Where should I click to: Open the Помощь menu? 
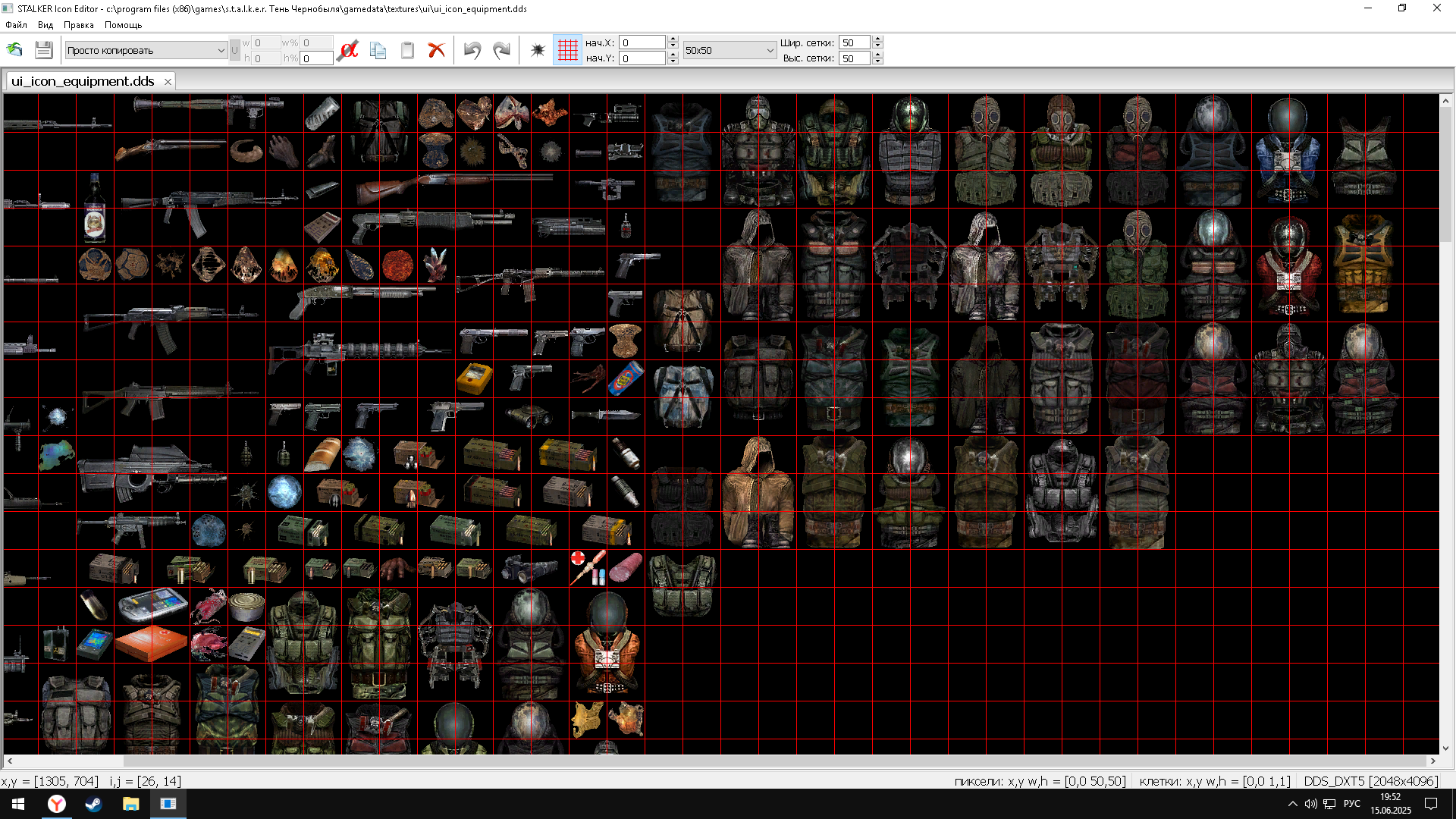123,25
